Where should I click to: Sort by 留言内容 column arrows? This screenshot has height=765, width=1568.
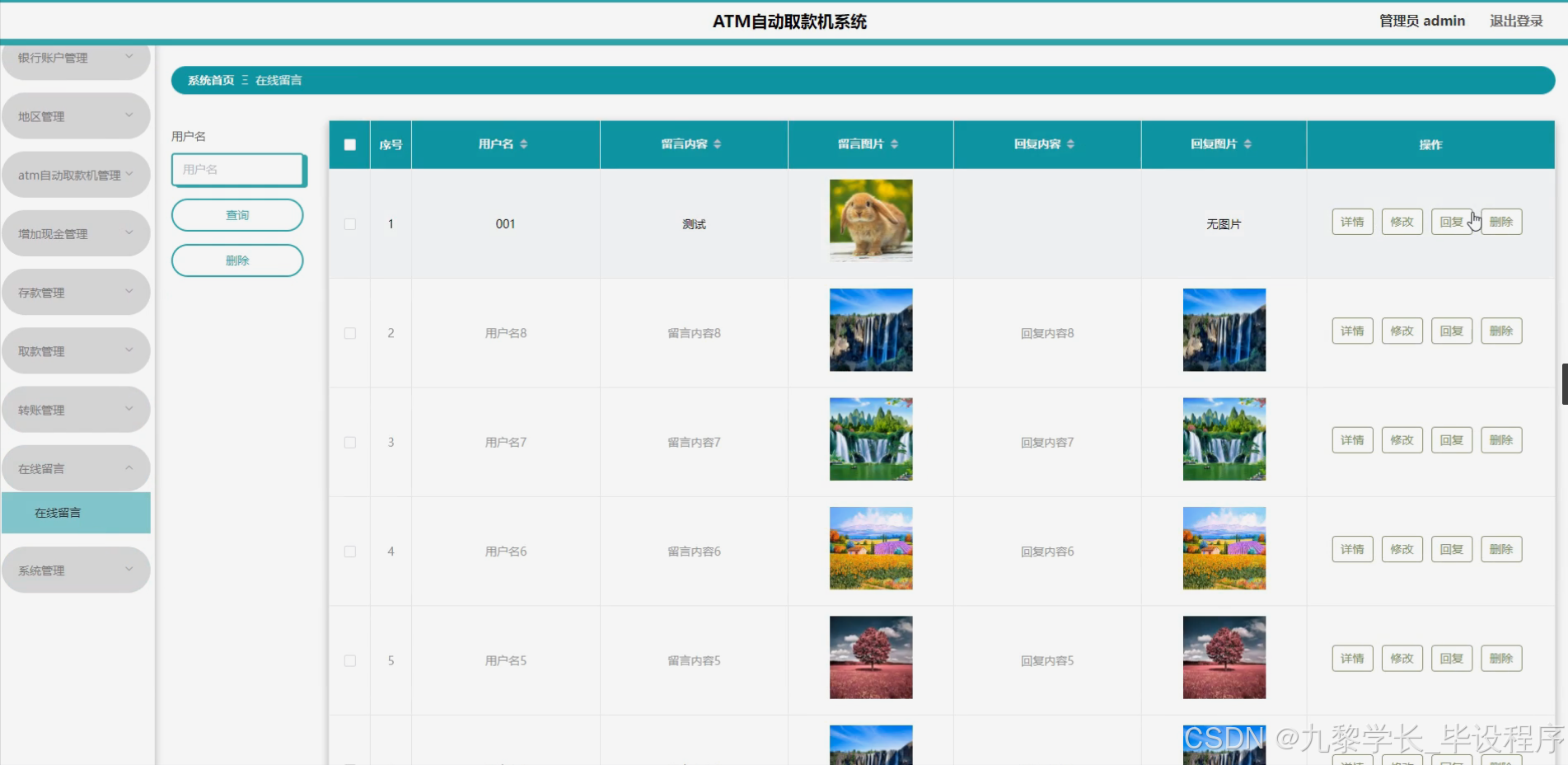click(x=717, y=144)
